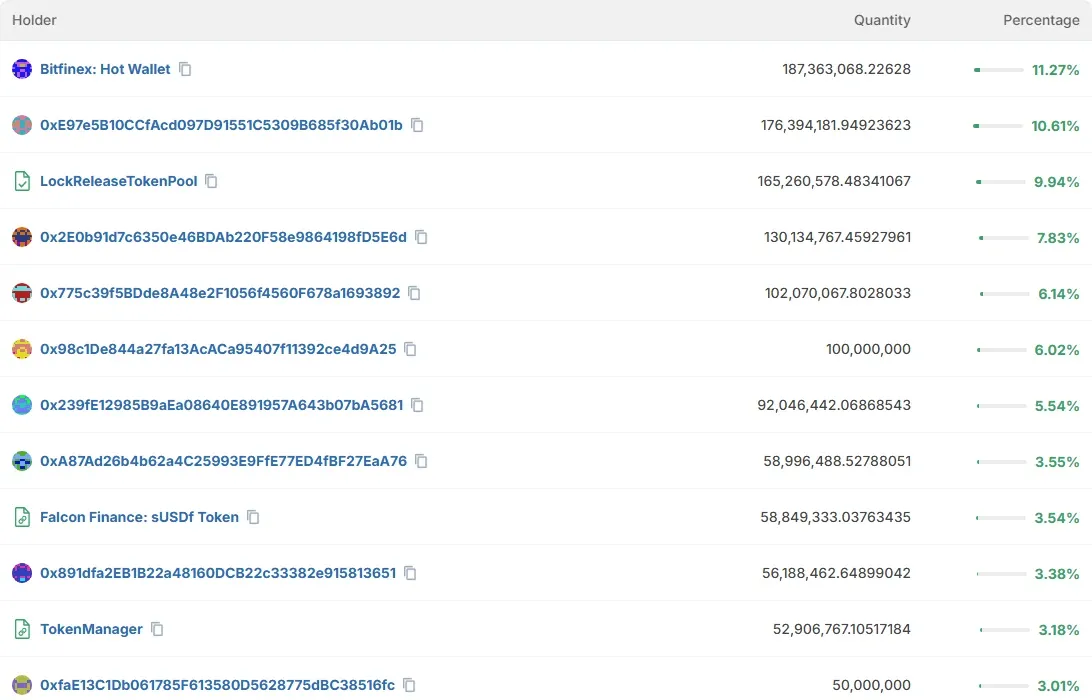Click the contract icon beside TokenManager
Screen dimensions: 1092x700
coord(22,629)
